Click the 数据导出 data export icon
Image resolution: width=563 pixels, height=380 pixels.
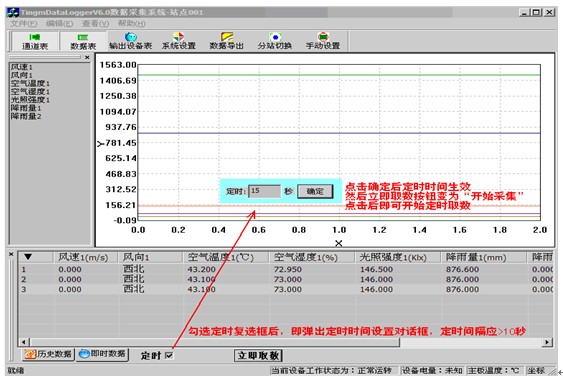(227, 41)
